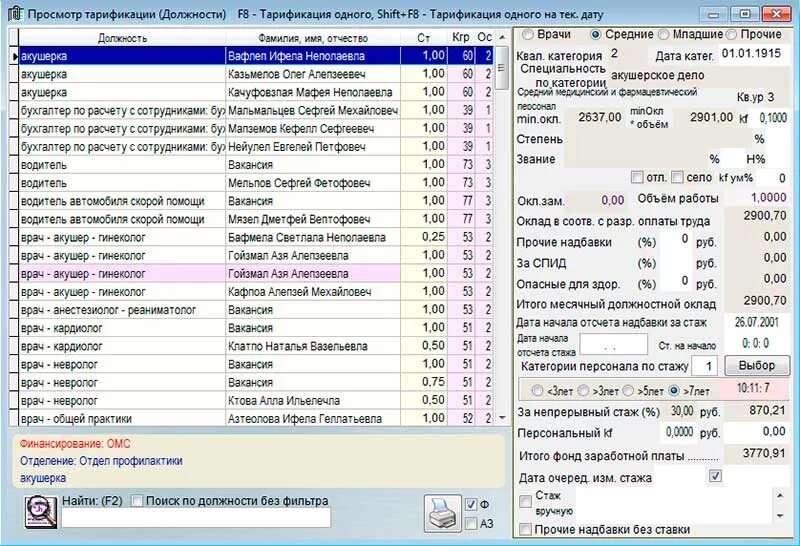Click the Фамилия, имя, отчество column header

tap(313, 38)
